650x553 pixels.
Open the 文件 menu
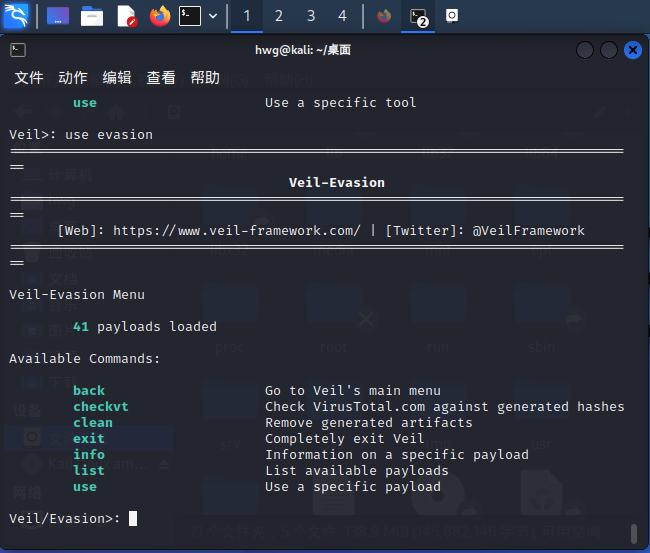tap(29, 78)
